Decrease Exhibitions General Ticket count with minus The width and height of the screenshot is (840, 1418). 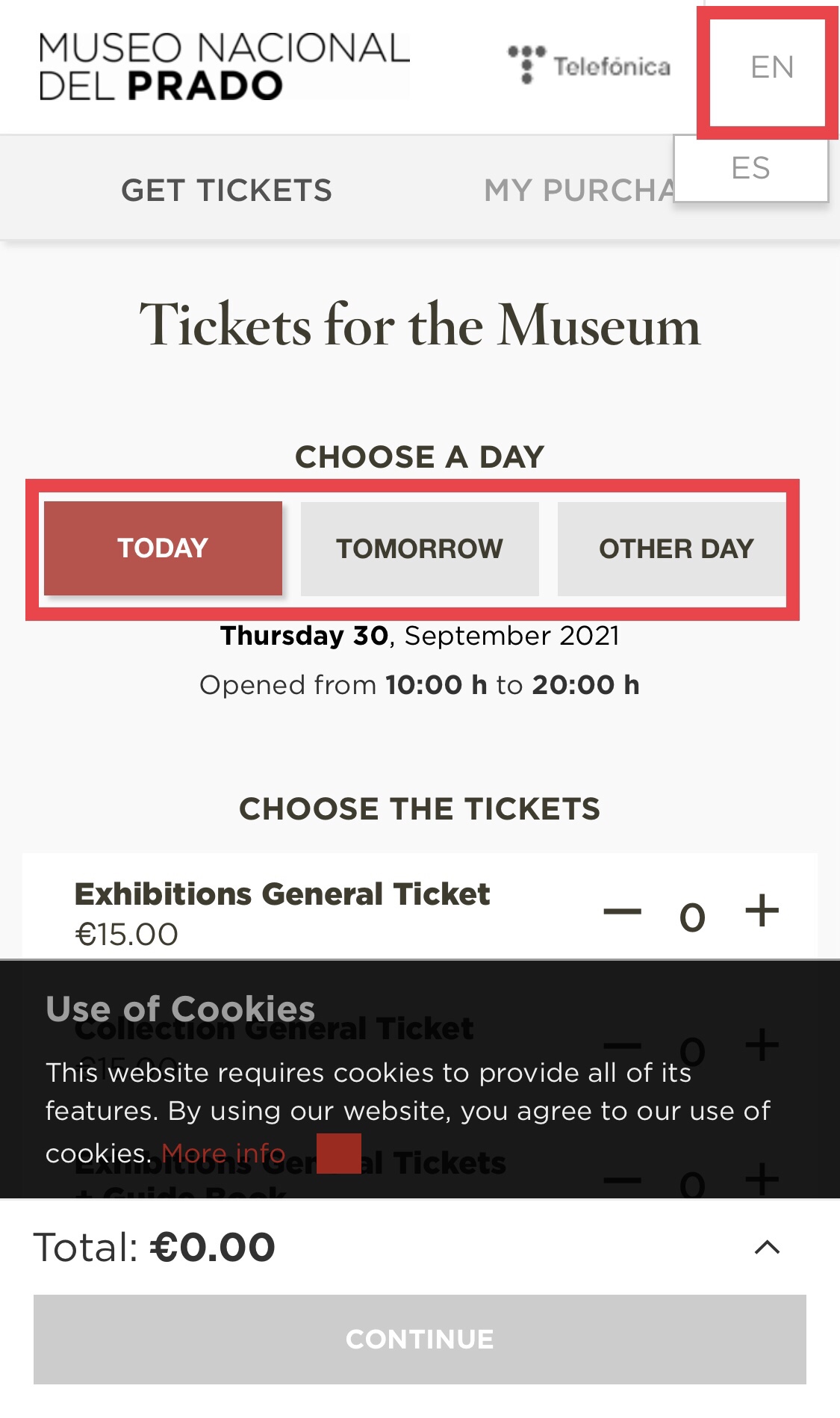click(x=622, y=911)
